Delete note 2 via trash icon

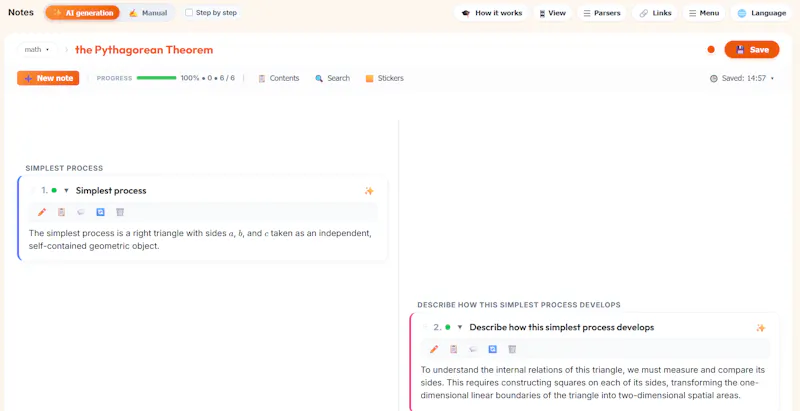click(512, 349)
